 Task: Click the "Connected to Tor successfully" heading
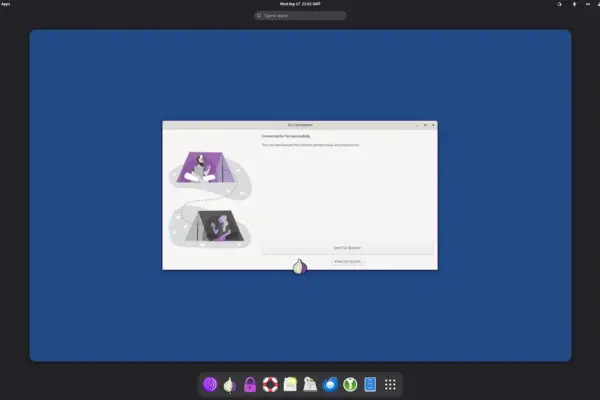286,136
